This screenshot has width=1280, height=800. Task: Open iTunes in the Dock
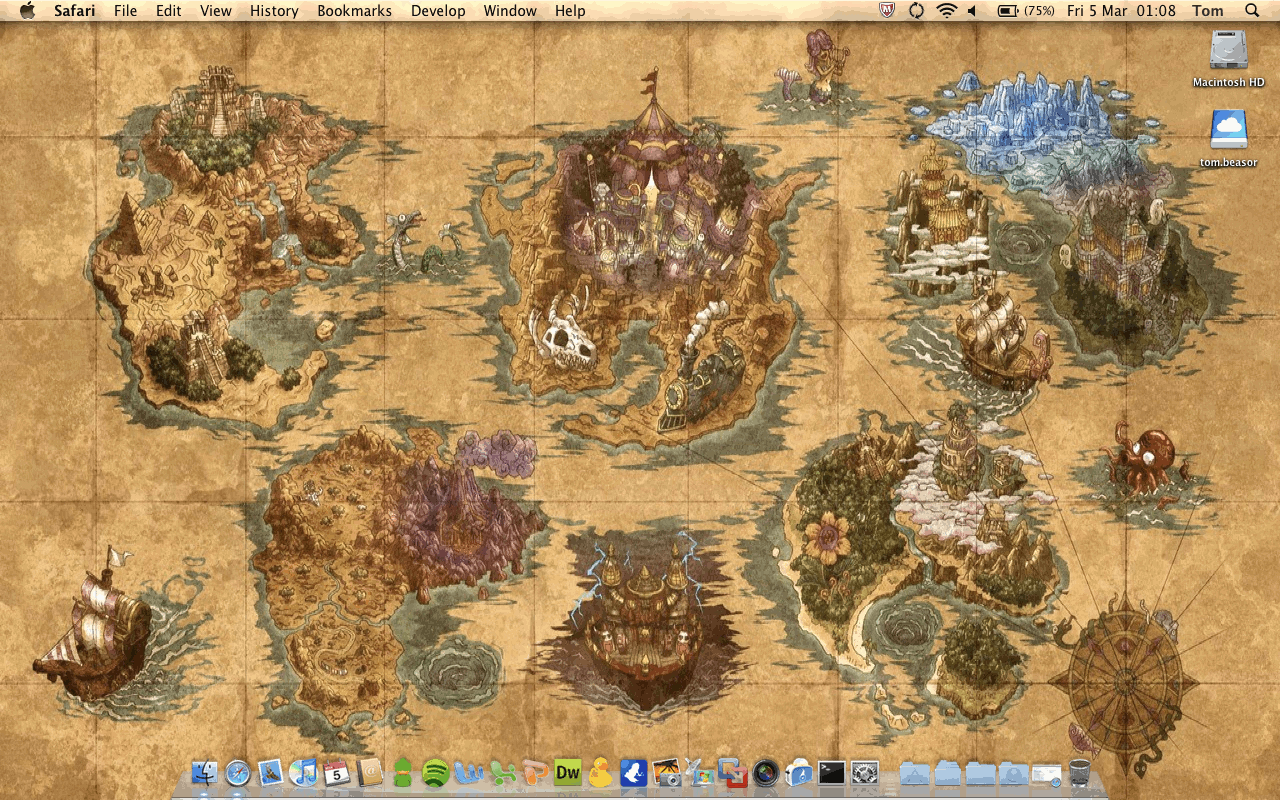click(x=303, y=772)
